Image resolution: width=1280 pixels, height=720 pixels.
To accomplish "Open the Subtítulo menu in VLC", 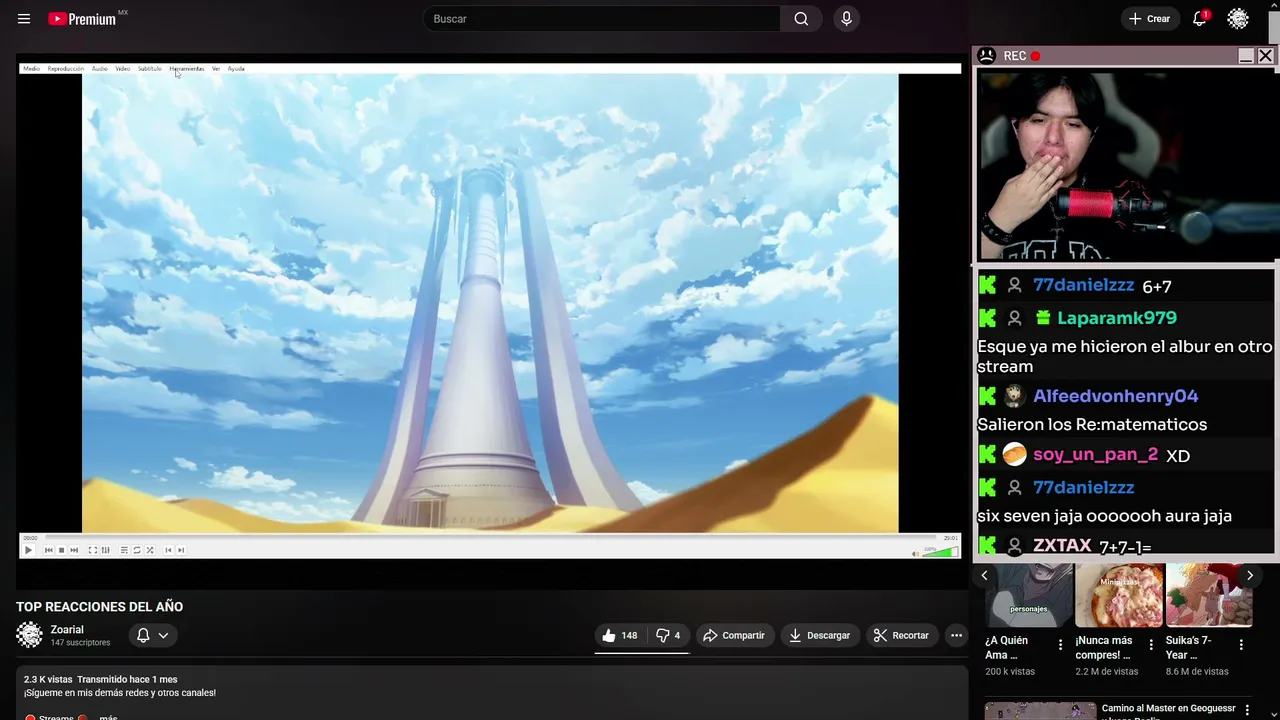I will [x=149, y=69].
